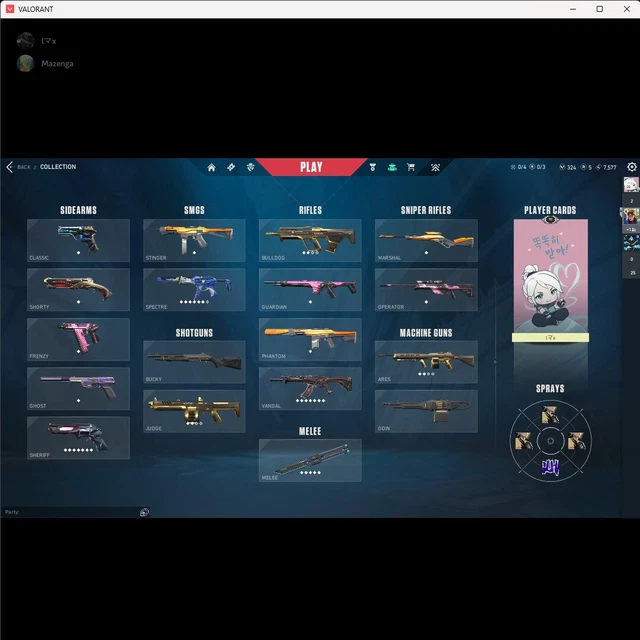Select the Odin machine gun tile
Image resolution: width=640 pixels, height=640 pixels.
click(426, 411)
